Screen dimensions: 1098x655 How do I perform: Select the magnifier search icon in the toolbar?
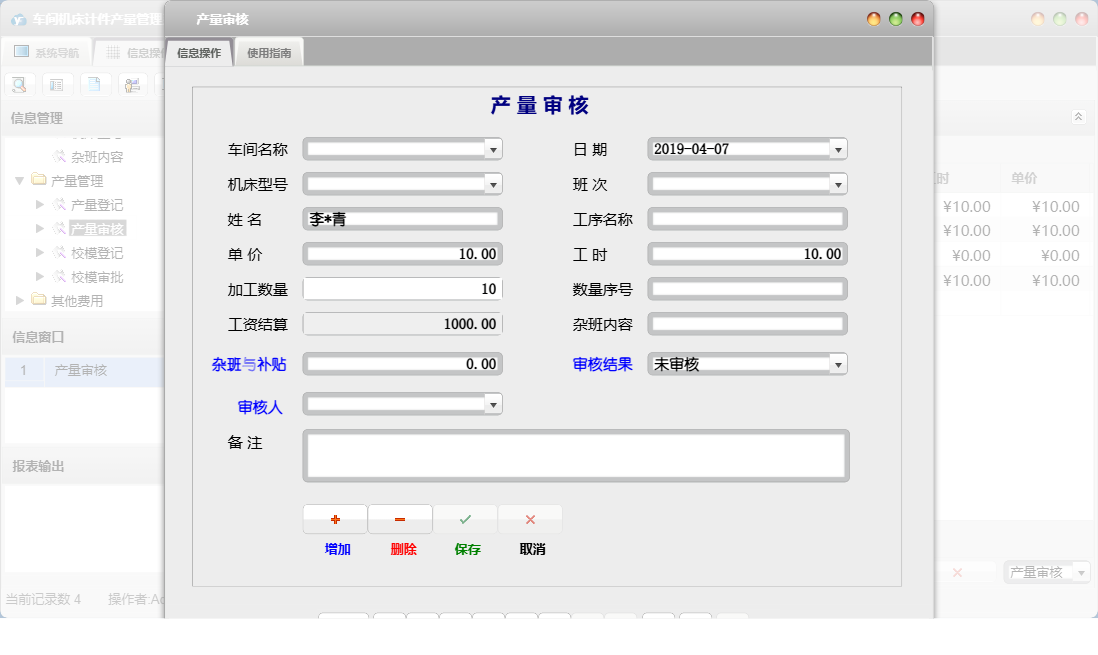(x=18, y=84)
